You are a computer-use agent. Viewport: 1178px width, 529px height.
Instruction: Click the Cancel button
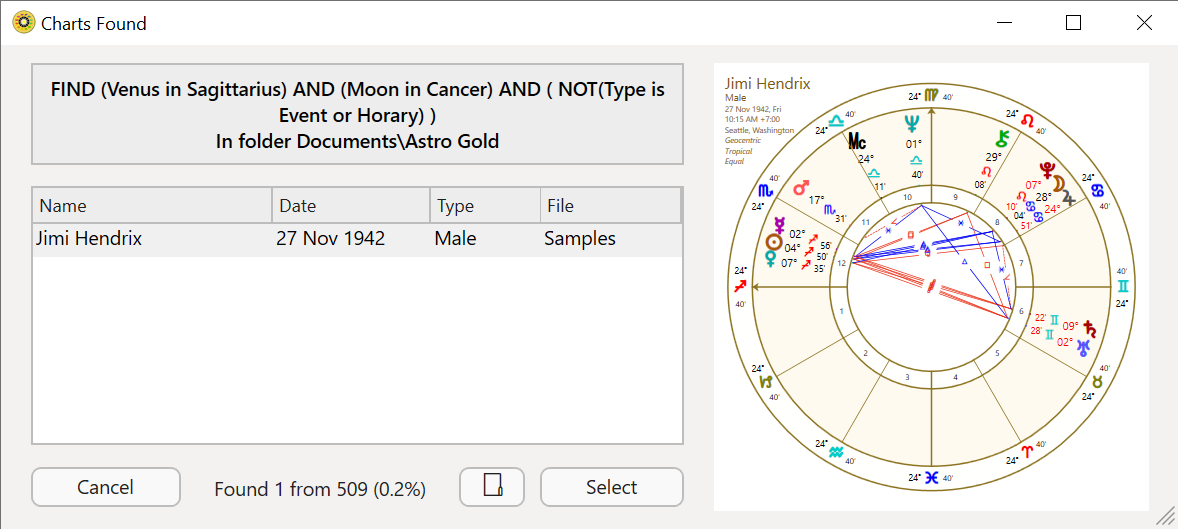[x=106, y=487]
